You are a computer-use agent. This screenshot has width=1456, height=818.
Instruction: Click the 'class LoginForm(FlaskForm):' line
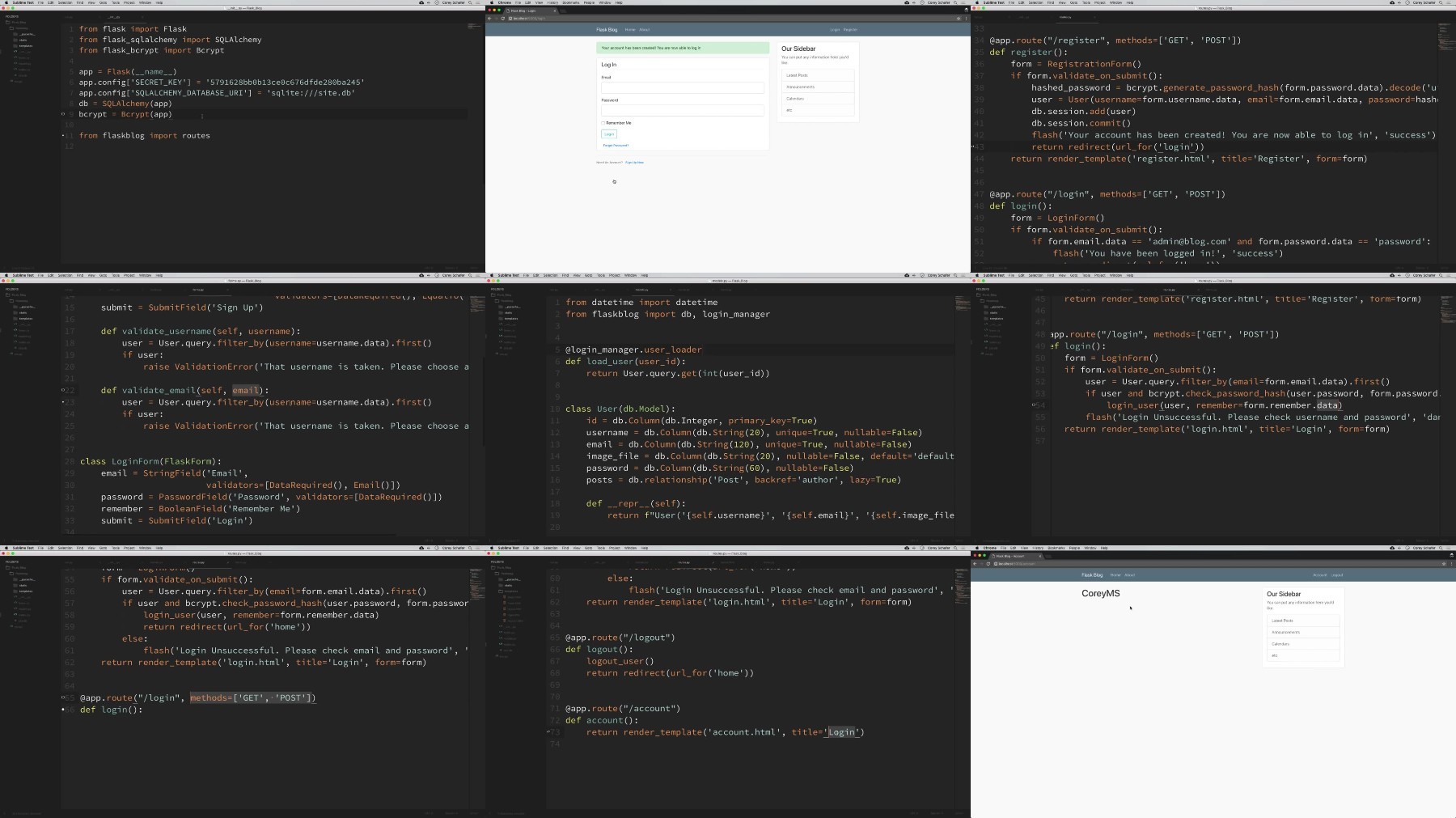pyautogui.click(x=150, y=461)
